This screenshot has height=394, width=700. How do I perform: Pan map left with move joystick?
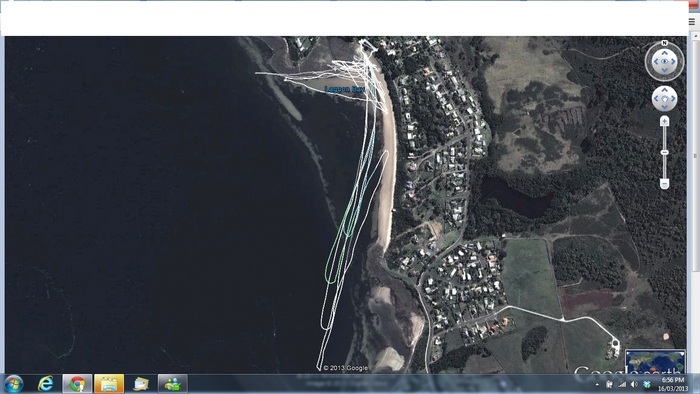[656, 98]
